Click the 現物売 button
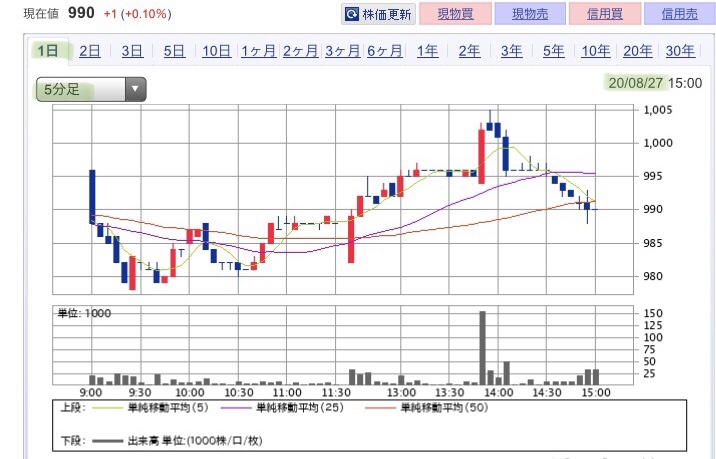 click(x=530, y=14)
